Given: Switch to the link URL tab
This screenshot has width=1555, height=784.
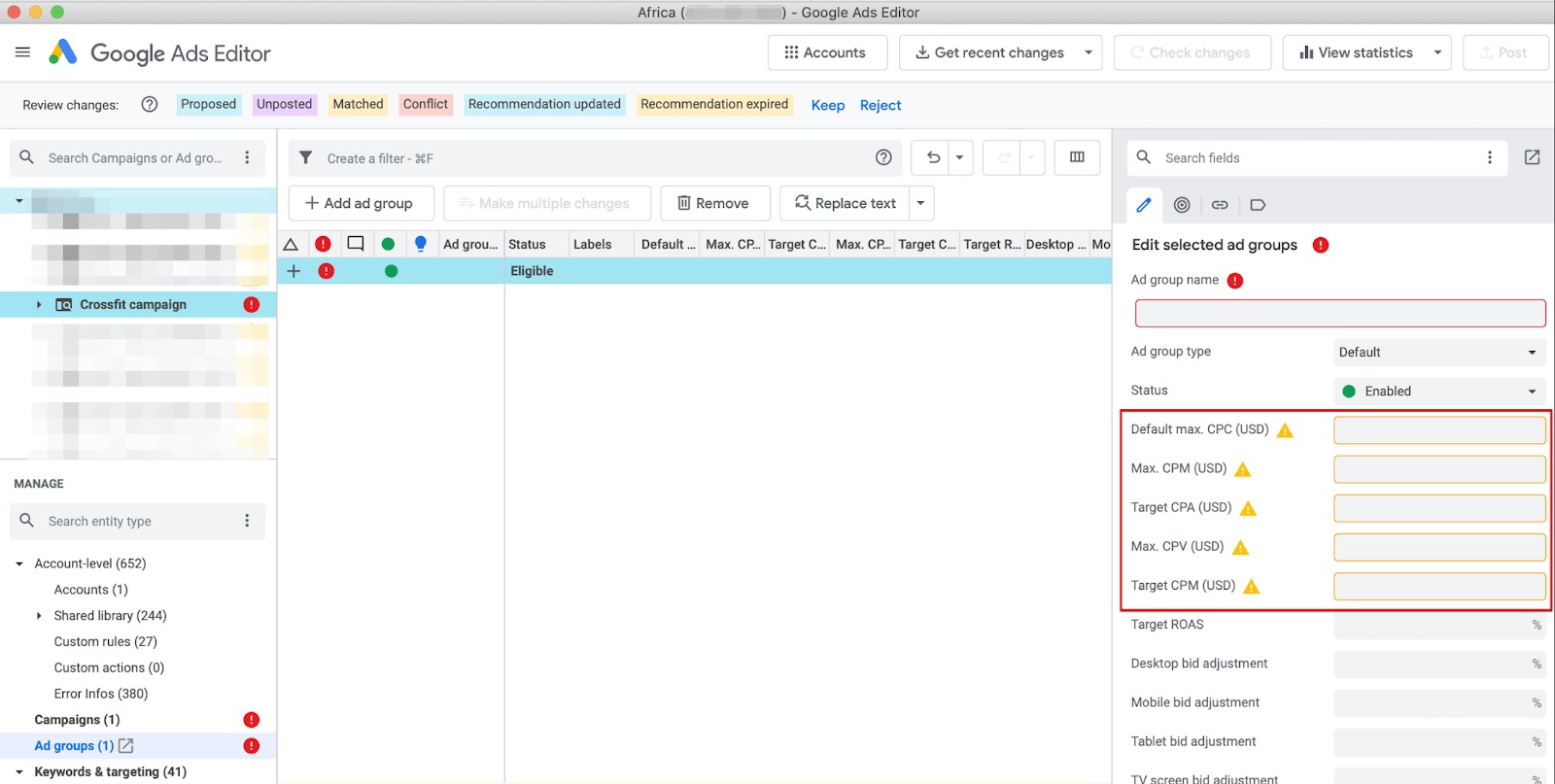Looking at the screenshot, I should pyautogui.click(x=1220, y=205).
